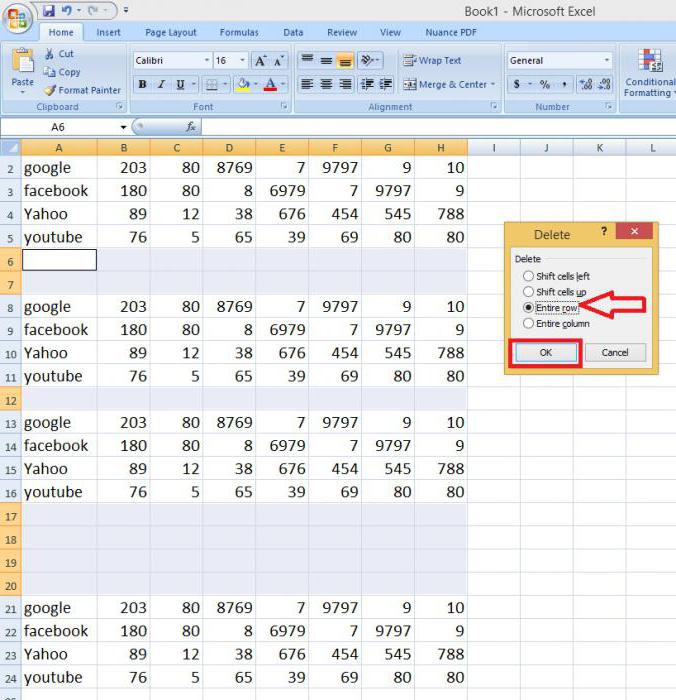The height and width of the screenshot is (700, 676).
Task: Open Customize Quick Access Toolbar dropdown
Action: click(x=126, y=10)
